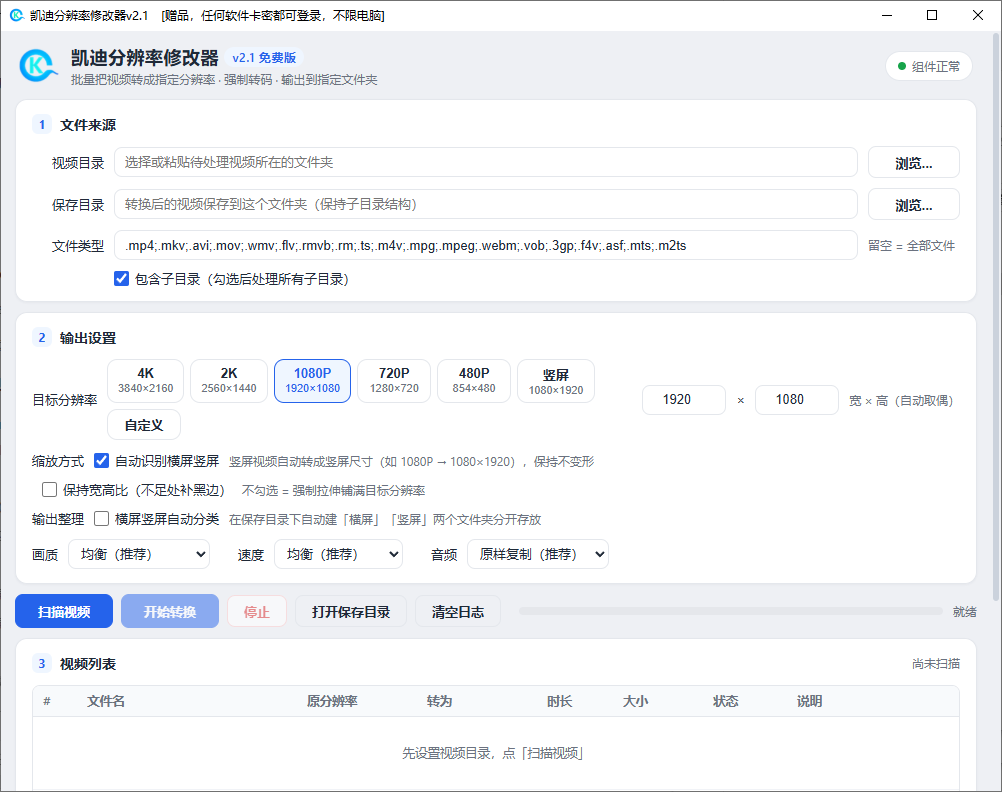Click the window vertical scrollbar
Viewport: 1002px width, 792px height.
996,316
